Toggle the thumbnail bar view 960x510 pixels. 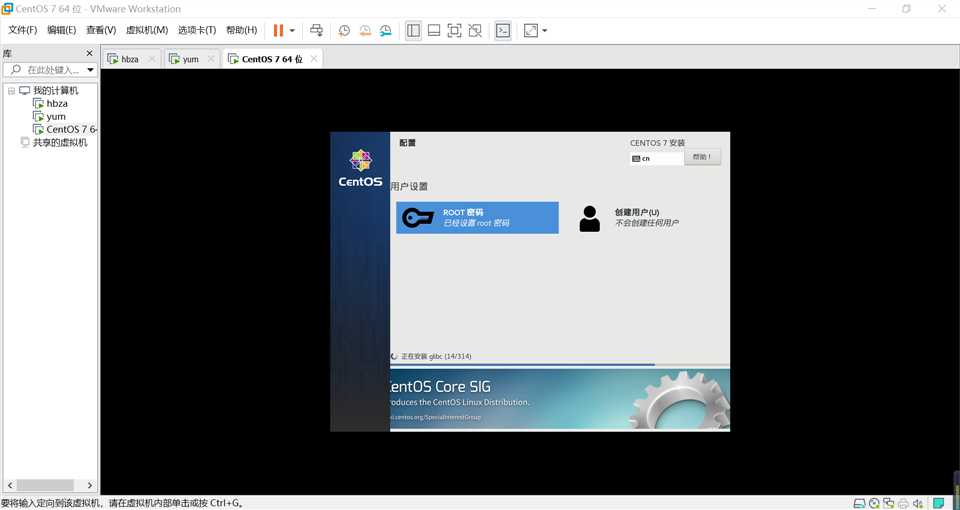434,30
